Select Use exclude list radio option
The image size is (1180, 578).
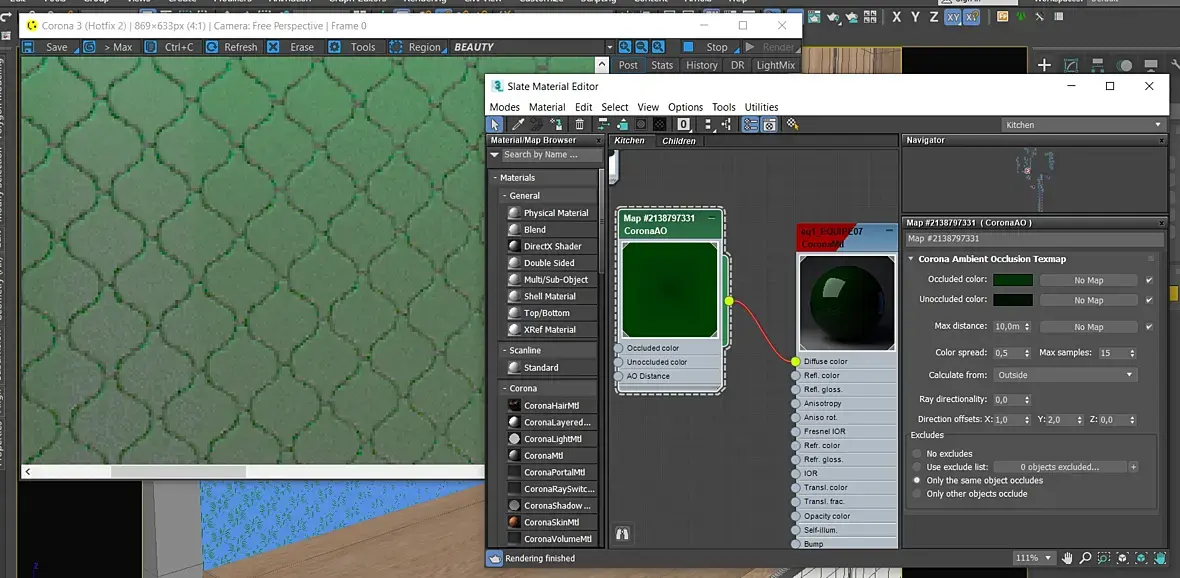pyautogui.click(x=917, y=467)
